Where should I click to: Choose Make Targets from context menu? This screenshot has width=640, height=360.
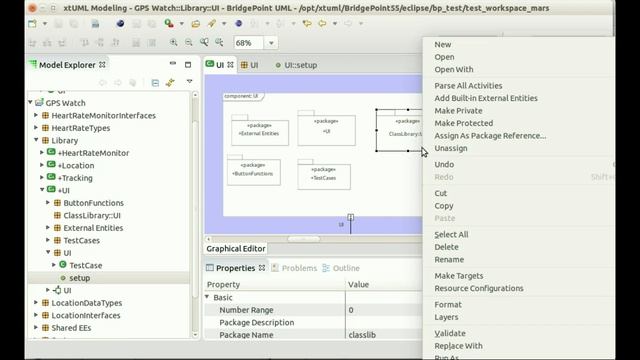click(458, 276)
